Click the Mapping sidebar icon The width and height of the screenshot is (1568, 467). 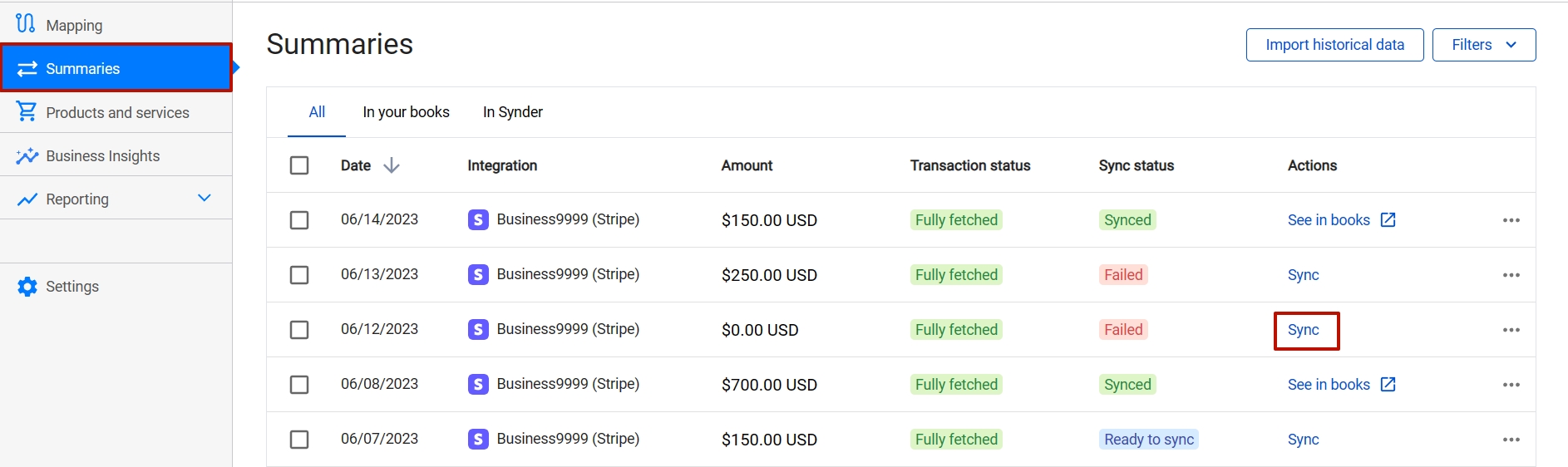pos(26,23)
